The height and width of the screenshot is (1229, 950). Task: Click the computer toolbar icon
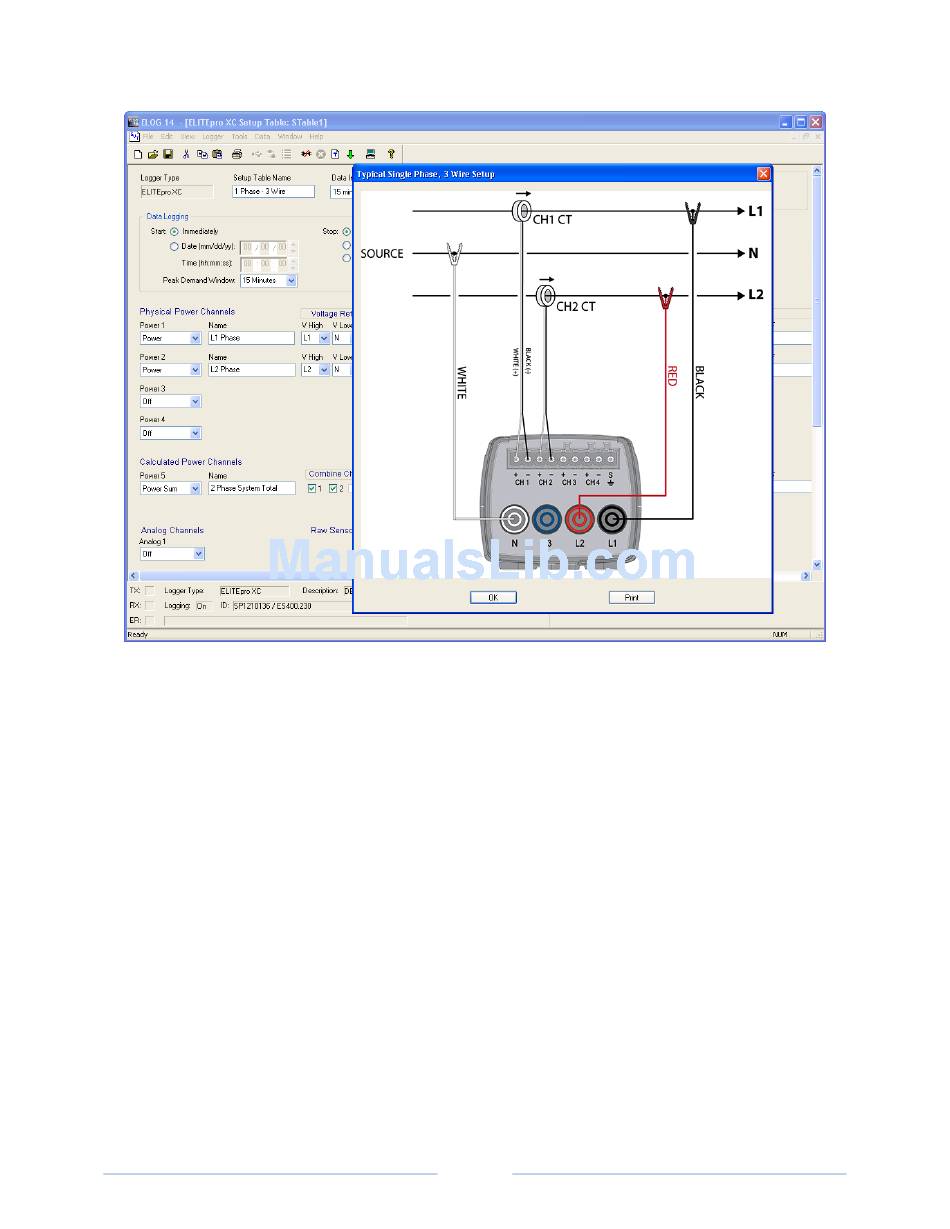click(x=371, y=154)
